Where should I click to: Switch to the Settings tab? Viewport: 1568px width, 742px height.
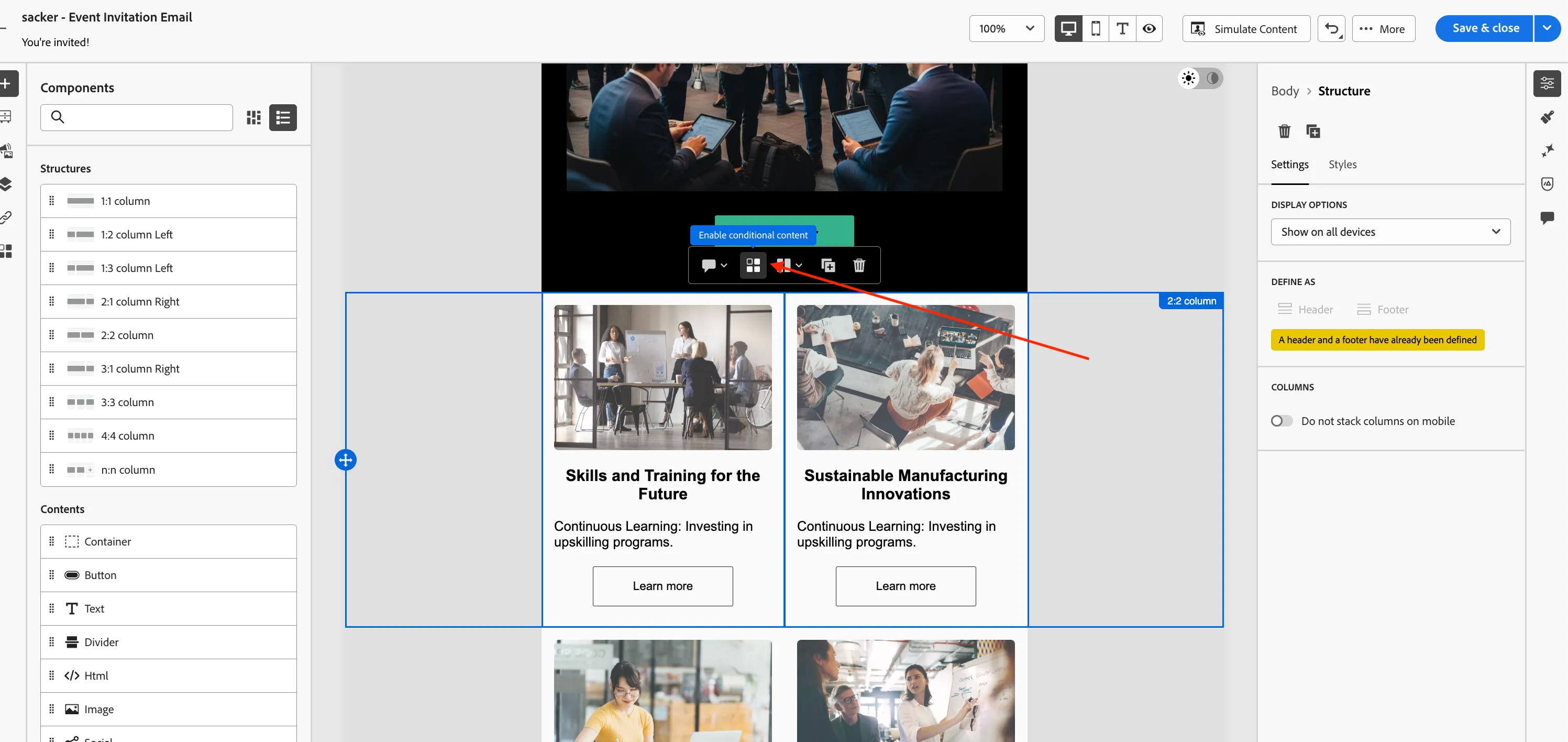1289,165
